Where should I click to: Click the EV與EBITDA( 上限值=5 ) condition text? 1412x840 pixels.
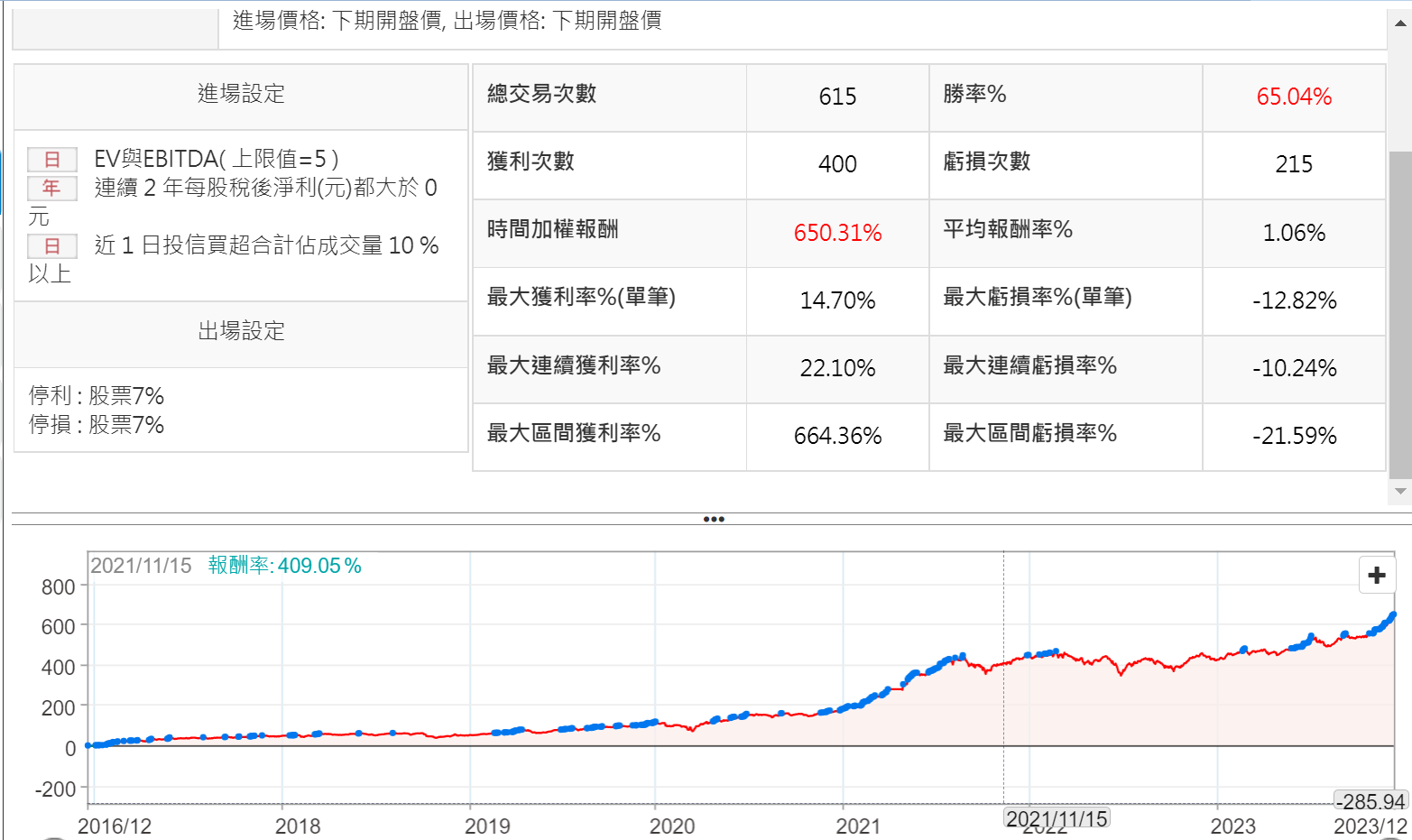click(217, 160)
